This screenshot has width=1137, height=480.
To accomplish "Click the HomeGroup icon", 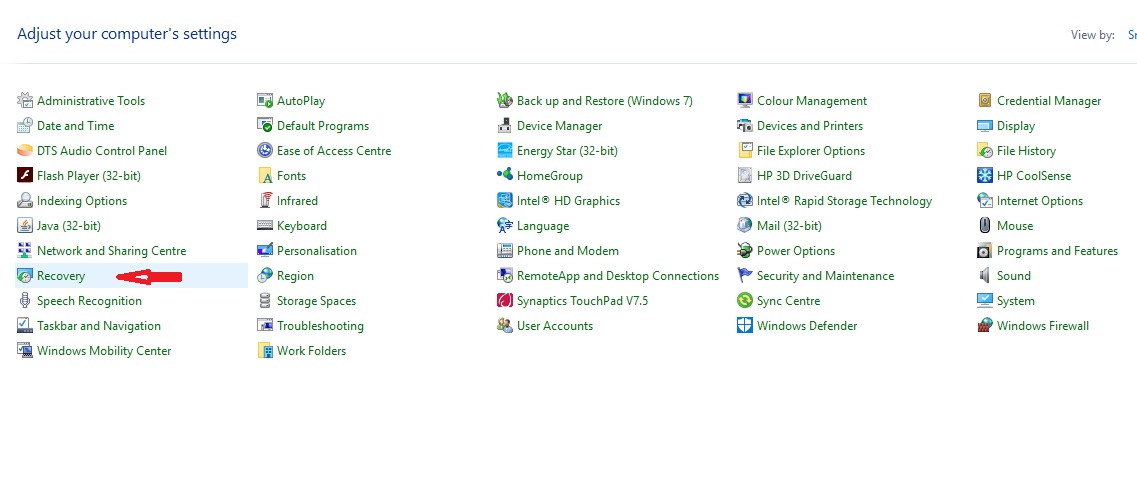I will pyautogui.click(x=505, y=175).
